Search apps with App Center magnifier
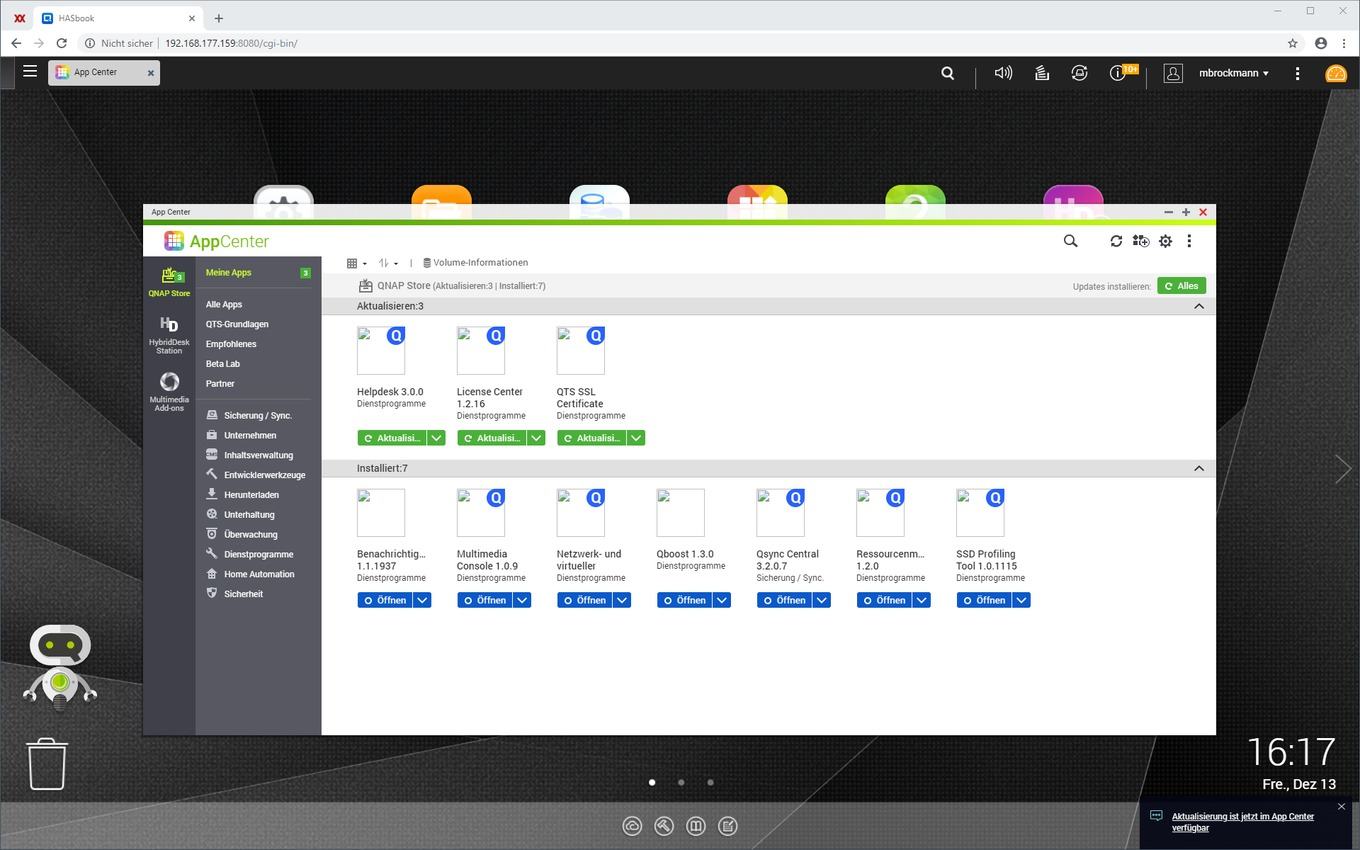 [x=1070, y=241]
